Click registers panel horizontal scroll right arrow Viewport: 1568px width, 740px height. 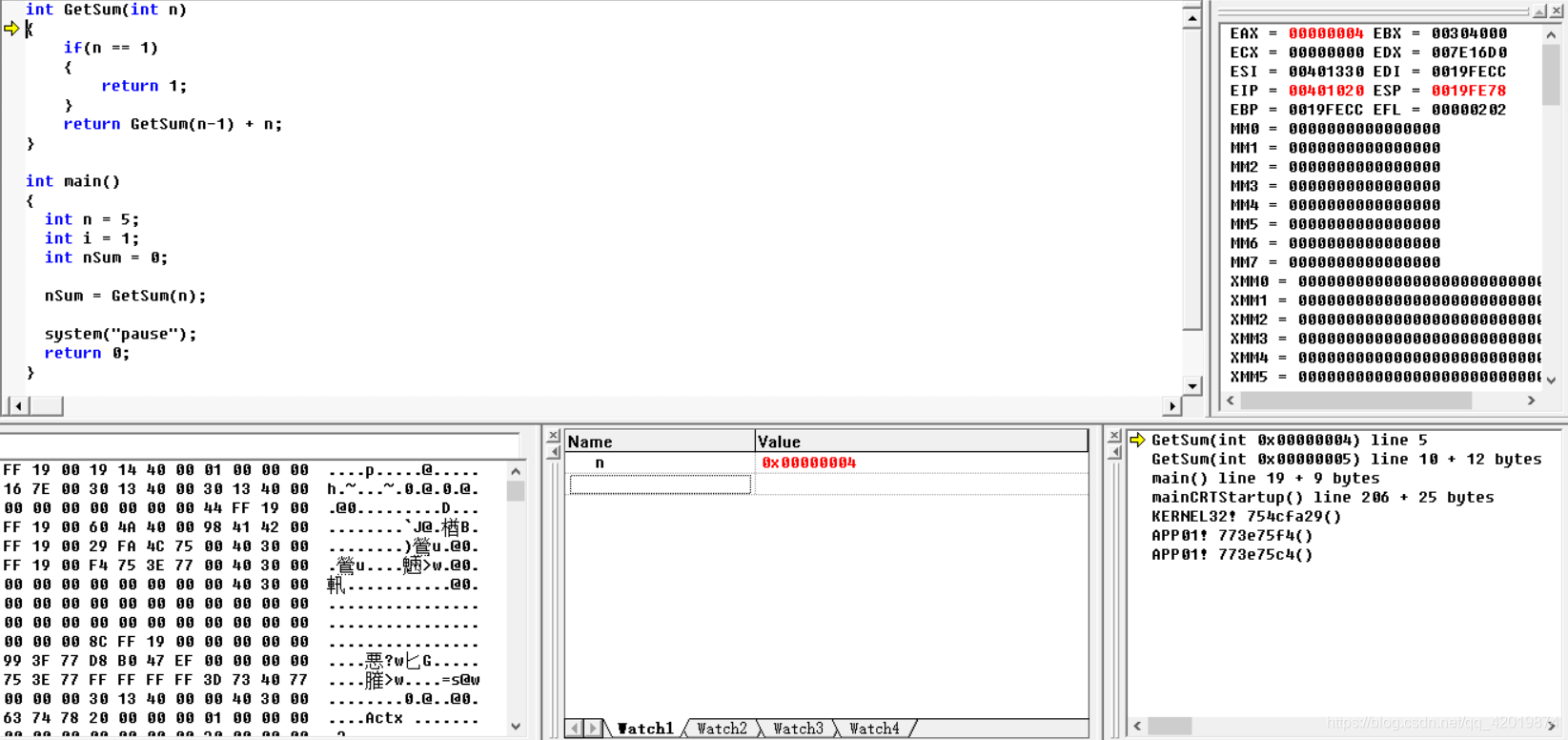[x=1532, y=401]
